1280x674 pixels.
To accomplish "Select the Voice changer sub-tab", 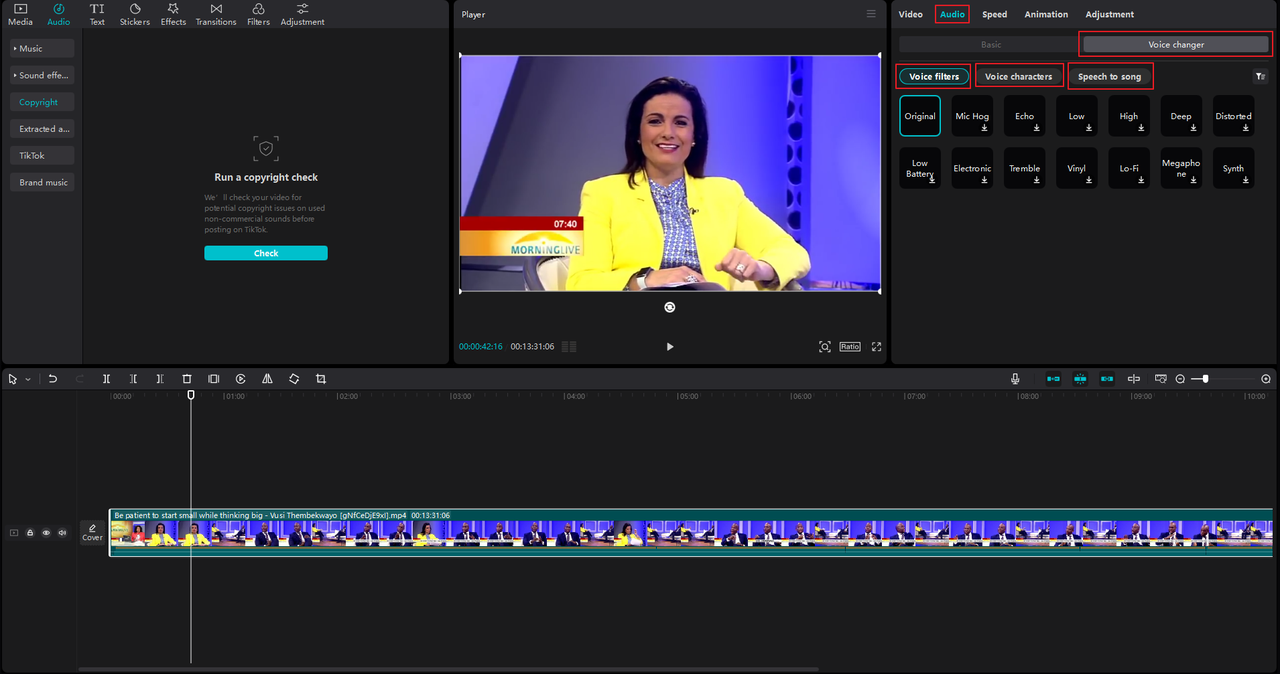I will [x=1176, y=44].
